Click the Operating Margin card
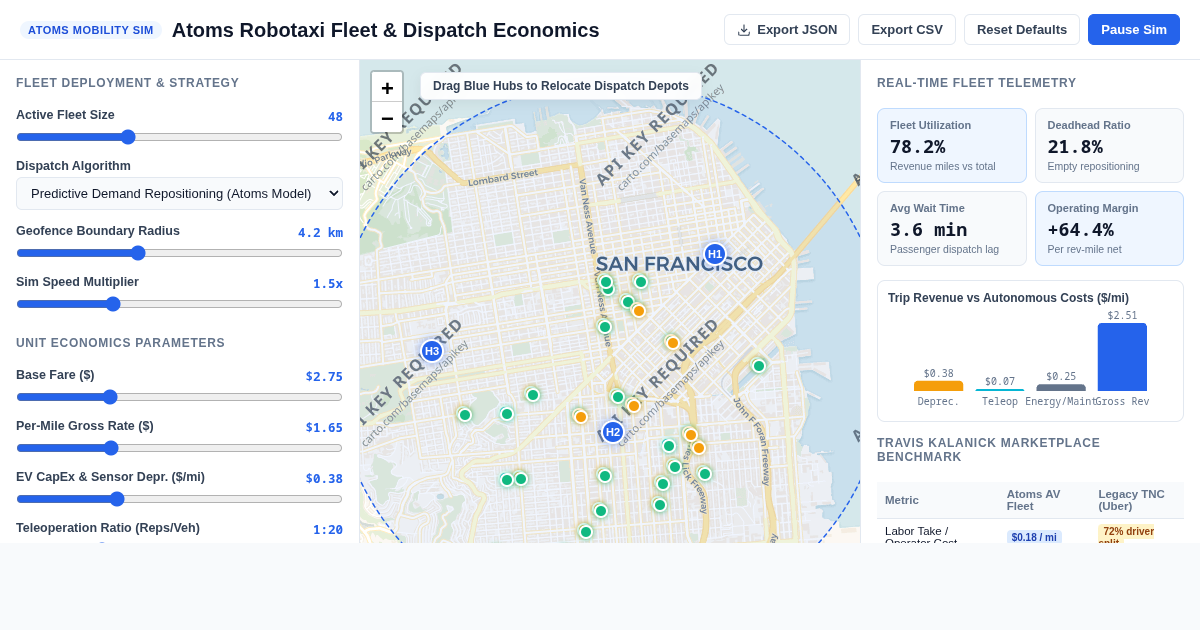Image resolution: width=1200 pixels, height=630 pixels. (x=1109, y=229)
